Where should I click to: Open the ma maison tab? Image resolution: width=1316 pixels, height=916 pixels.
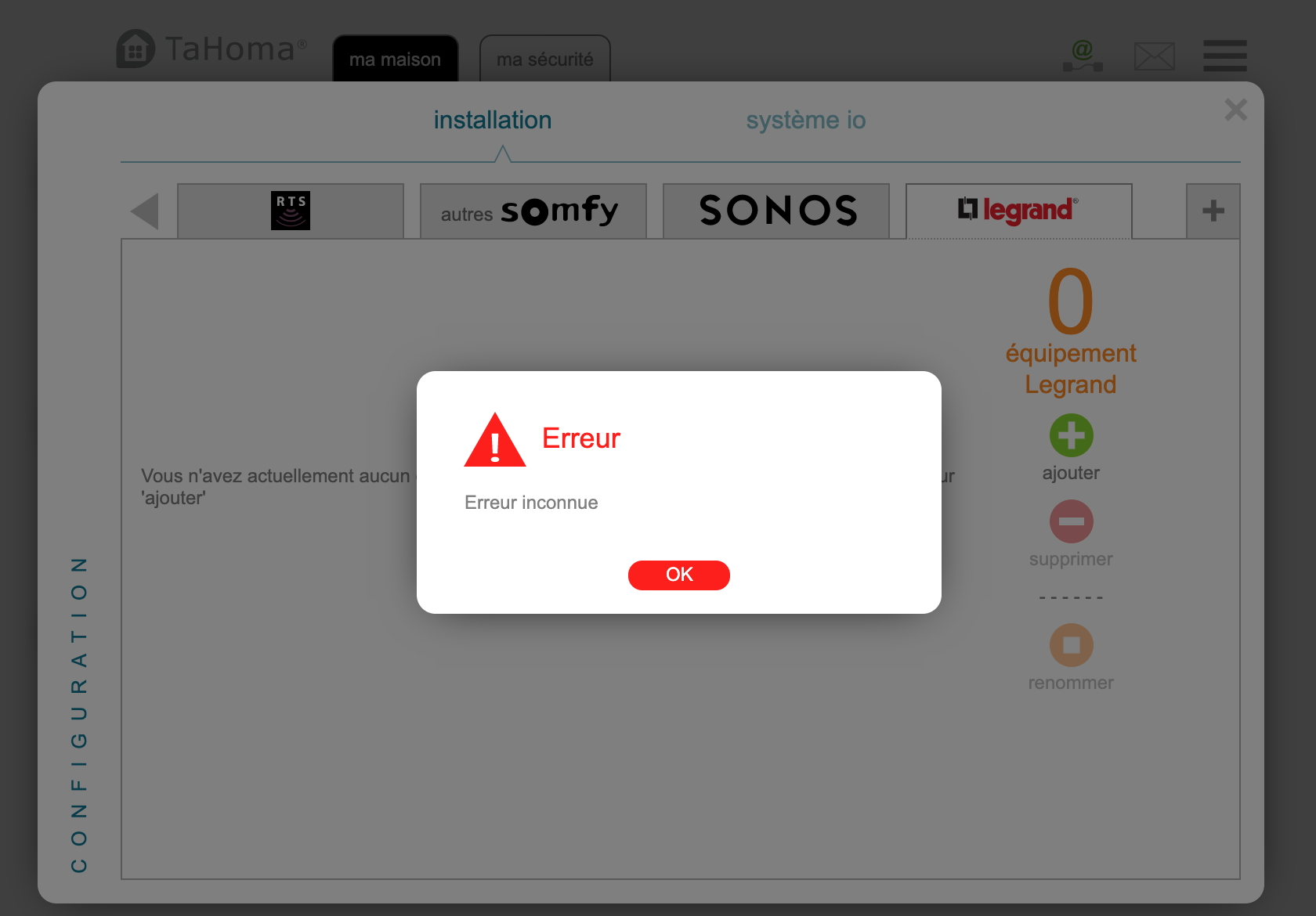click(396, 59)
